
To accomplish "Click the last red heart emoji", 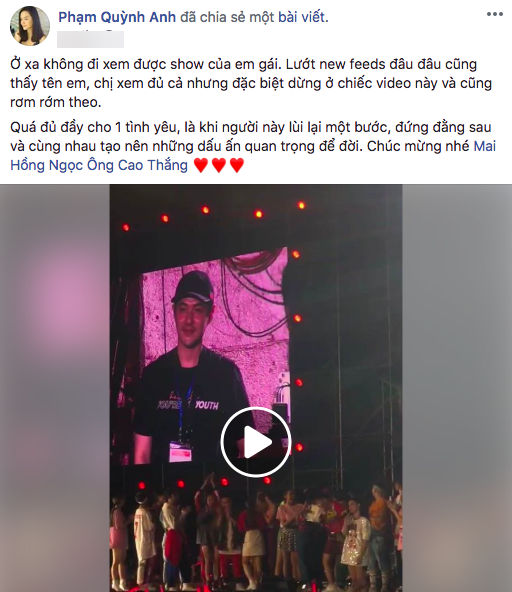I will tap(237, 165).
